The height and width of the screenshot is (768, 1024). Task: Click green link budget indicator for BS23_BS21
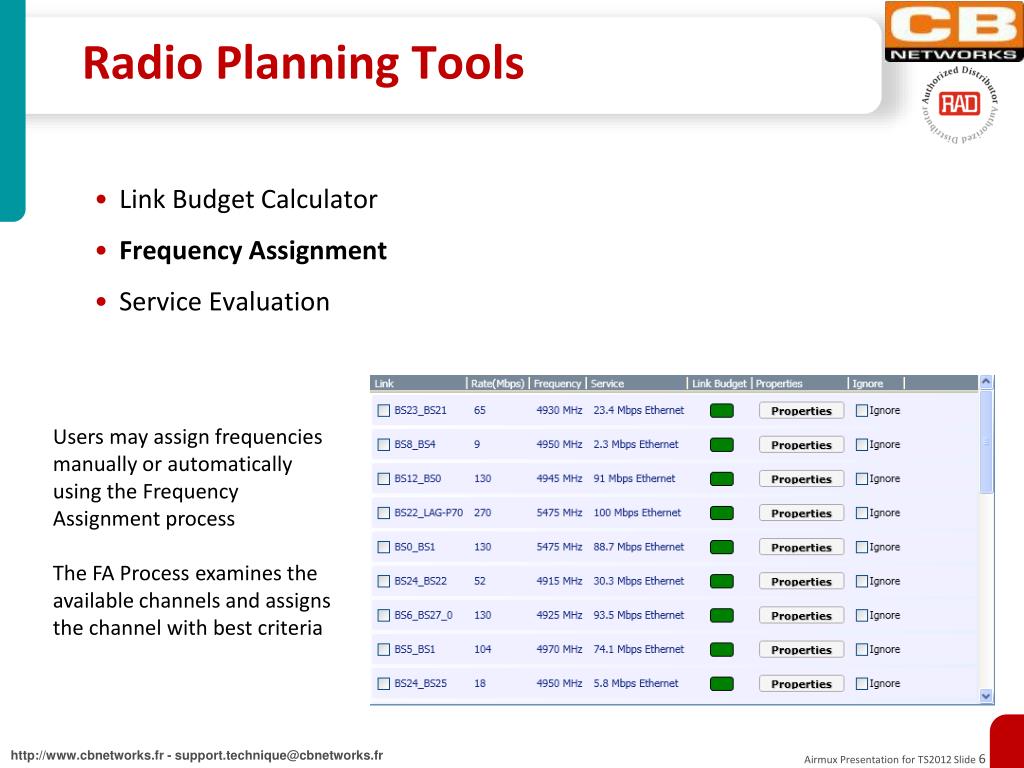click(722, 411)
